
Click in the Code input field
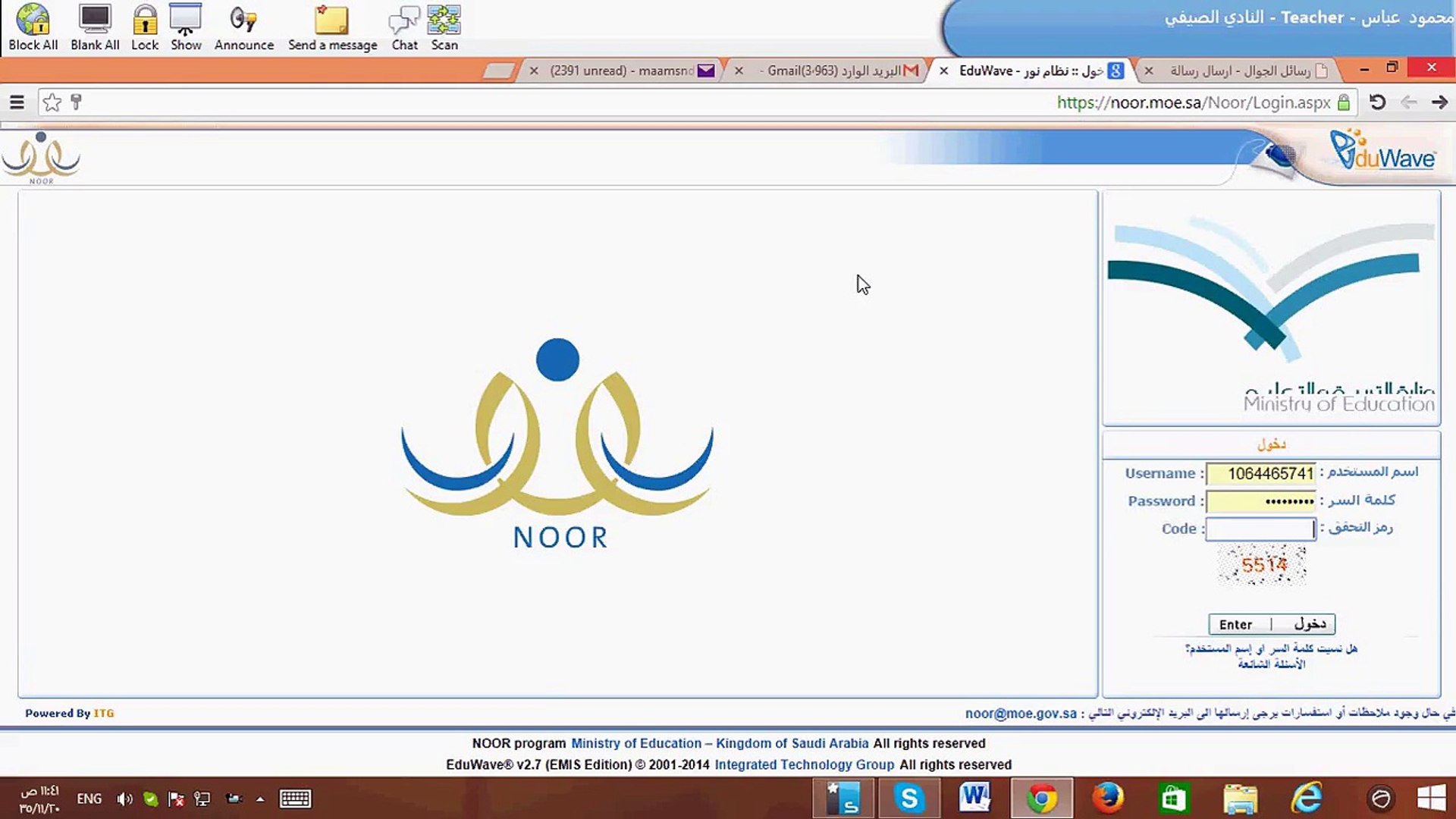click(1260, 529)
